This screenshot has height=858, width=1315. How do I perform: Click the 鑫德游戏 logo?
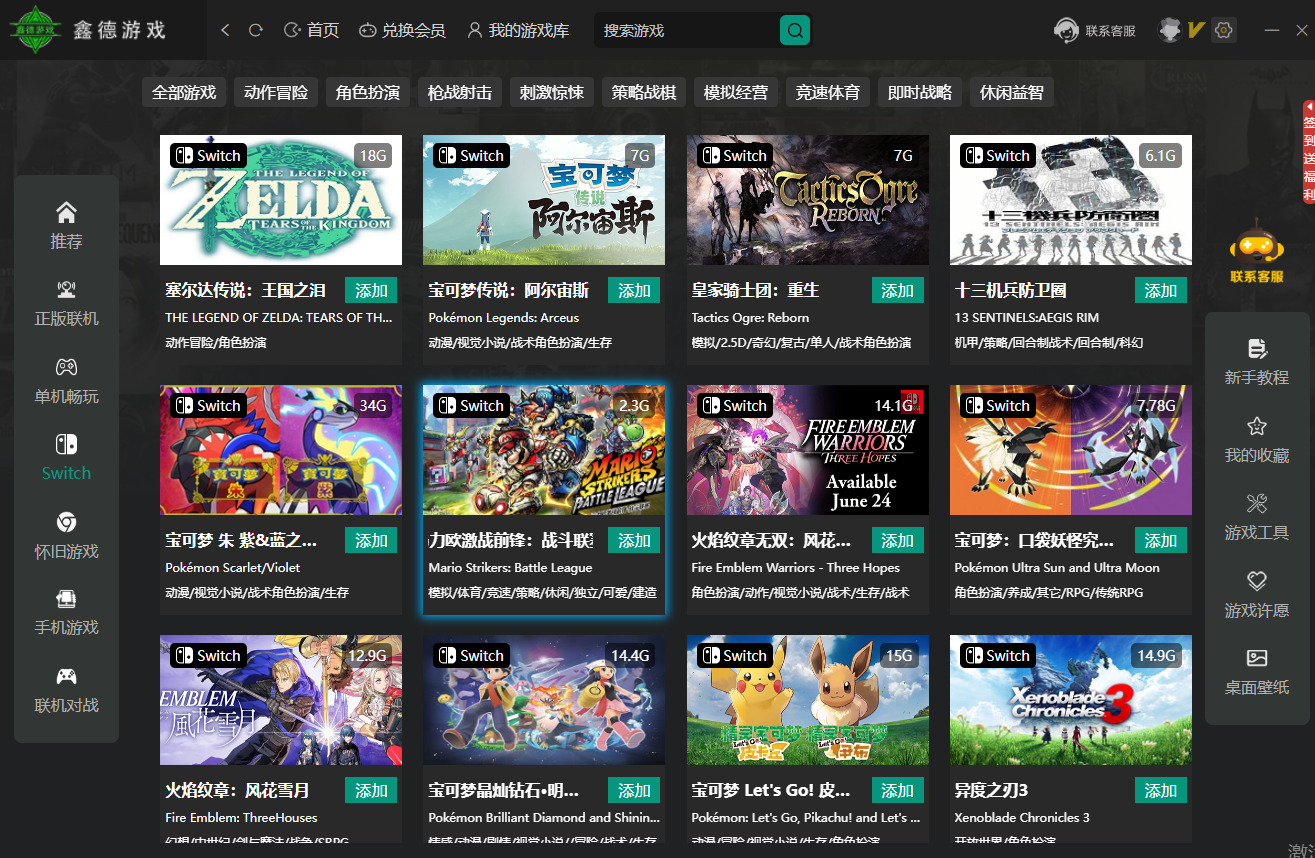88,30
